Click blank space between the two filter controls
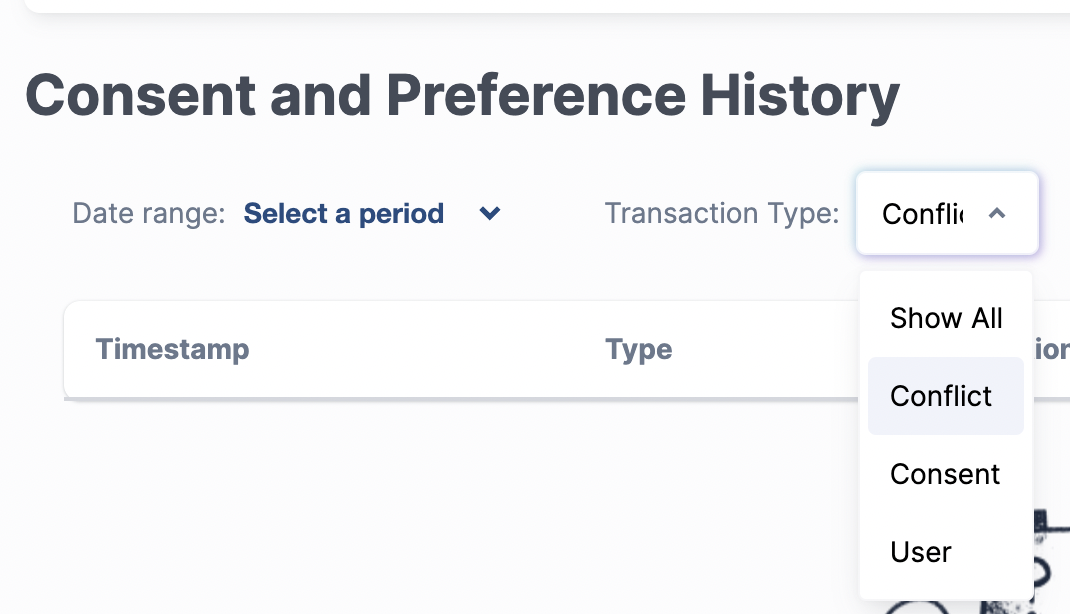 tap(552, 213)
